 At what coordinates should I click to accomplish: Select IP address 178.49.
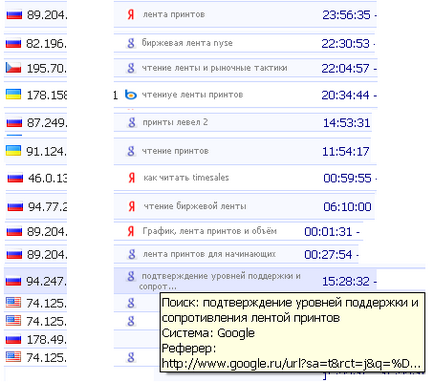[46, 340]
